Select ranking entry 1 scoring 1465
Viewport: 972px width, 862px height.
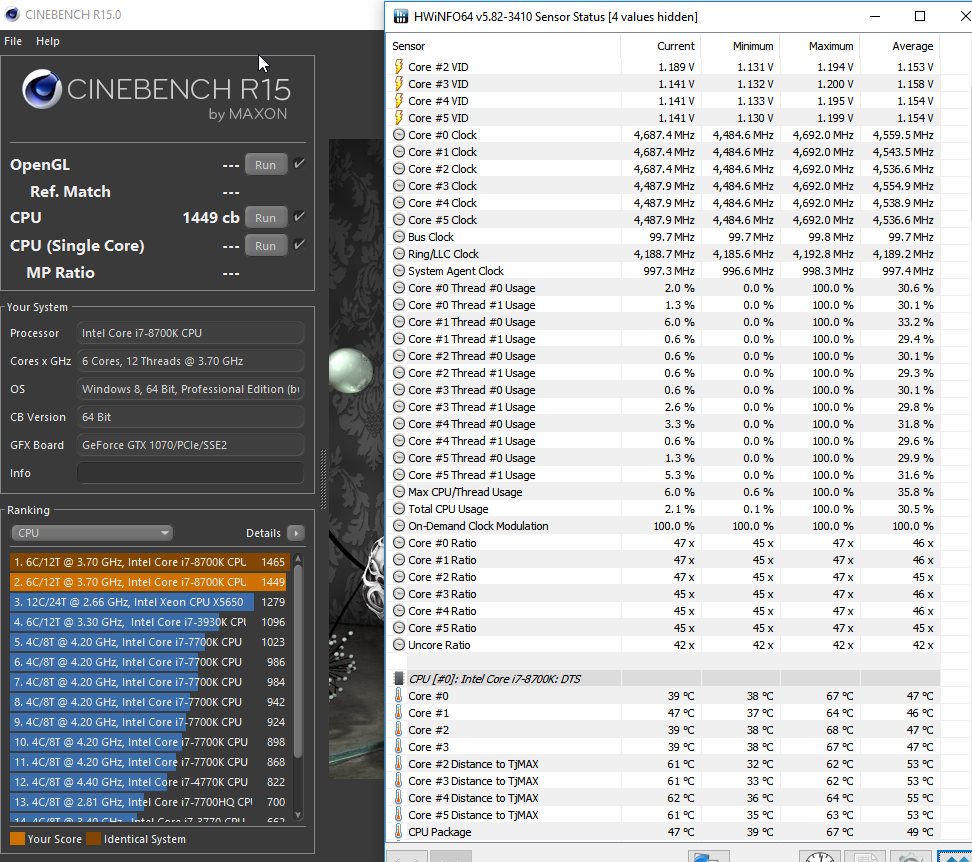(149, 562)
